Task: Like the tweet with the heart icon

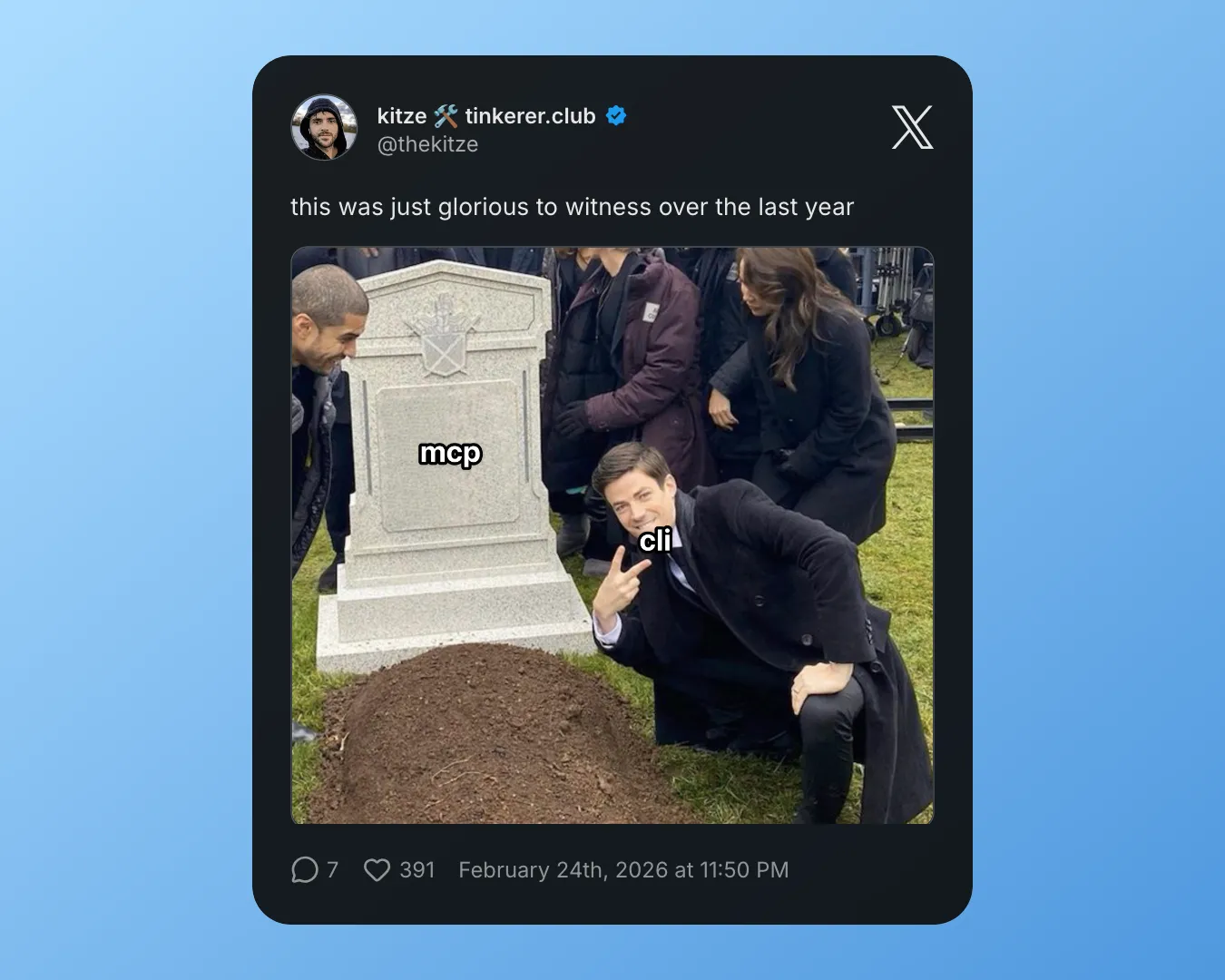Action: tap(377, 870)
